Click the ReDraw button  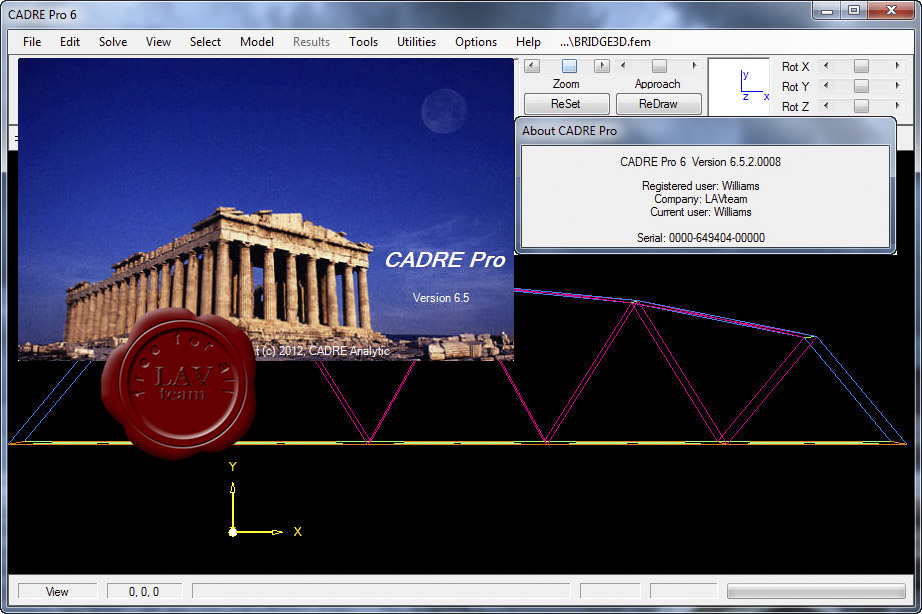click(659, 104)
